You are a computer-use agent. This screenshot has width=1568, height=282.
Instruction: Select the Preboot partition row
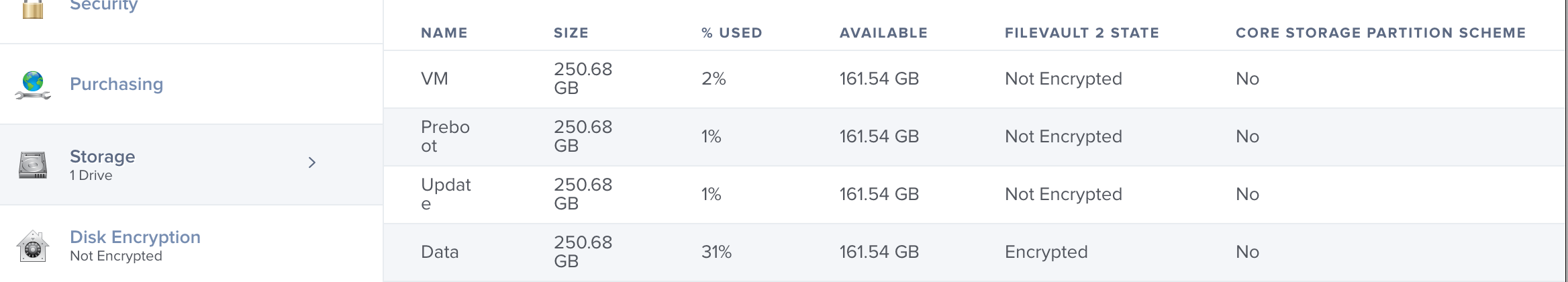tap(975, 137)
